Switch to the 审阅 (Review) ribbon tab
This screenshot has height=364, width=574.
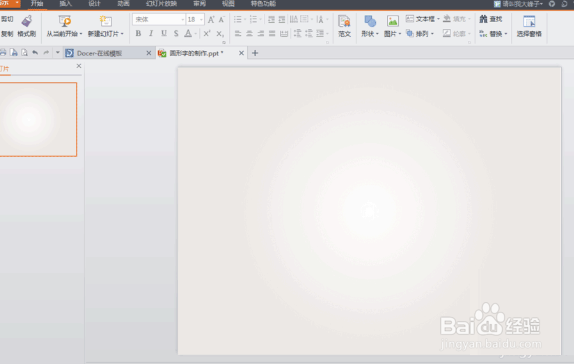click(x=200, y=4)
